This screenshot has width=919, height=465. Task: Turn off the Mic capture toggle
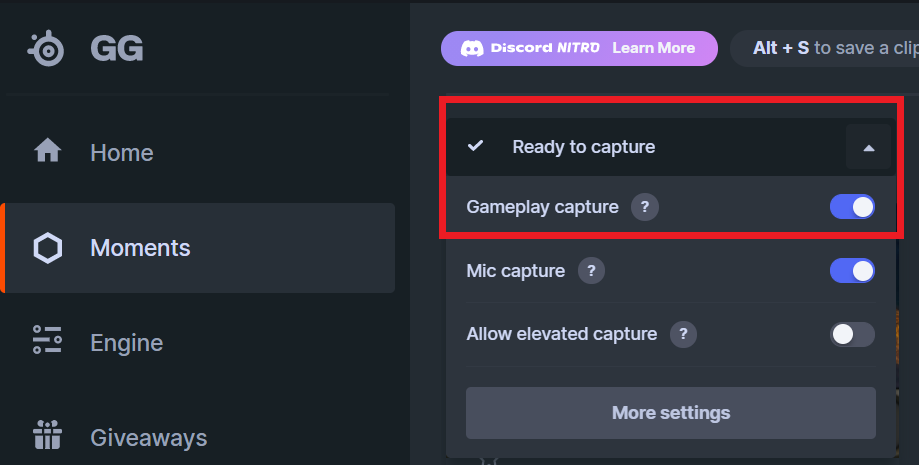coord(852,270)
